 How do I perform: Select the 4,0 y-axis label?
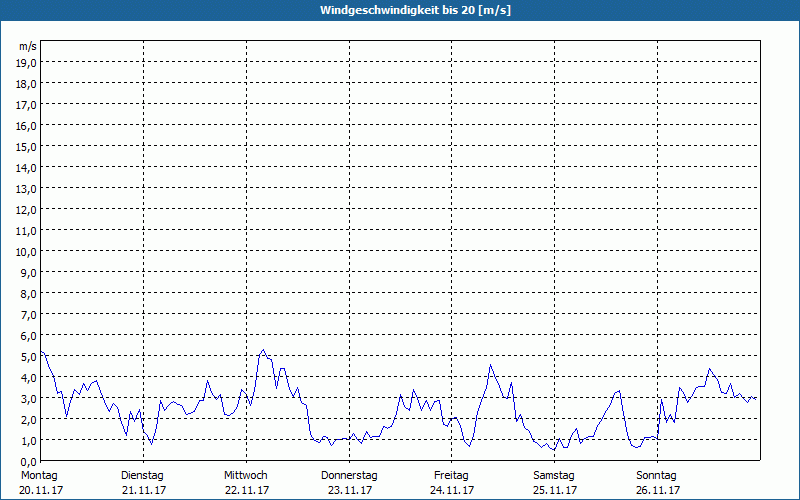[x=29, y=378]
